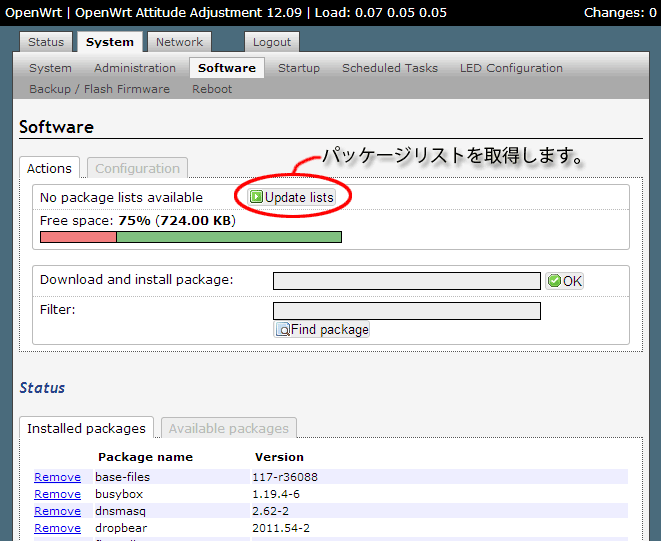Click the Package name column header

145,457
